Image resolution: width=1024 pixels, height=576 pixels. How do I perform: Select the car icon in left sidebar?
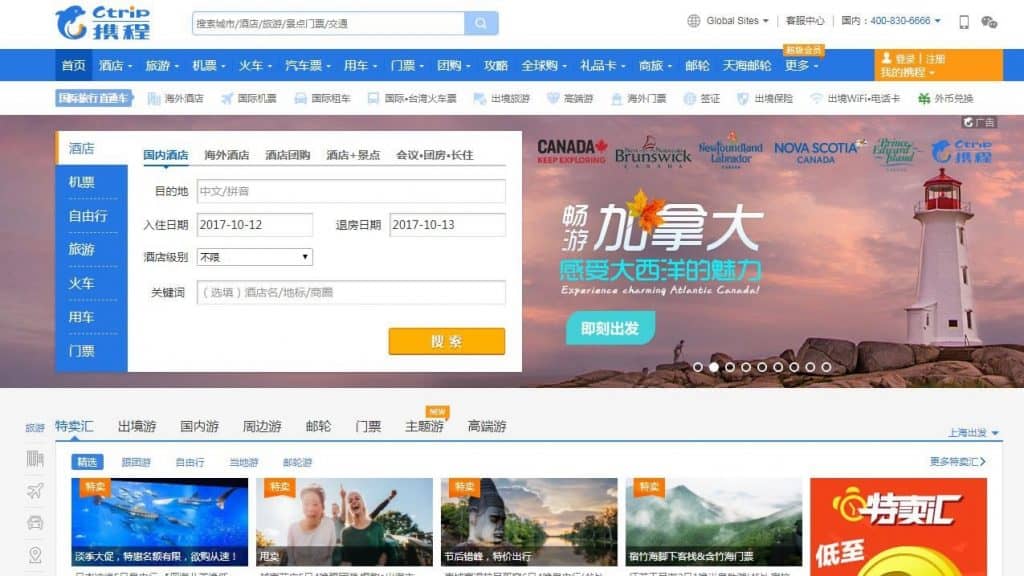35,522
